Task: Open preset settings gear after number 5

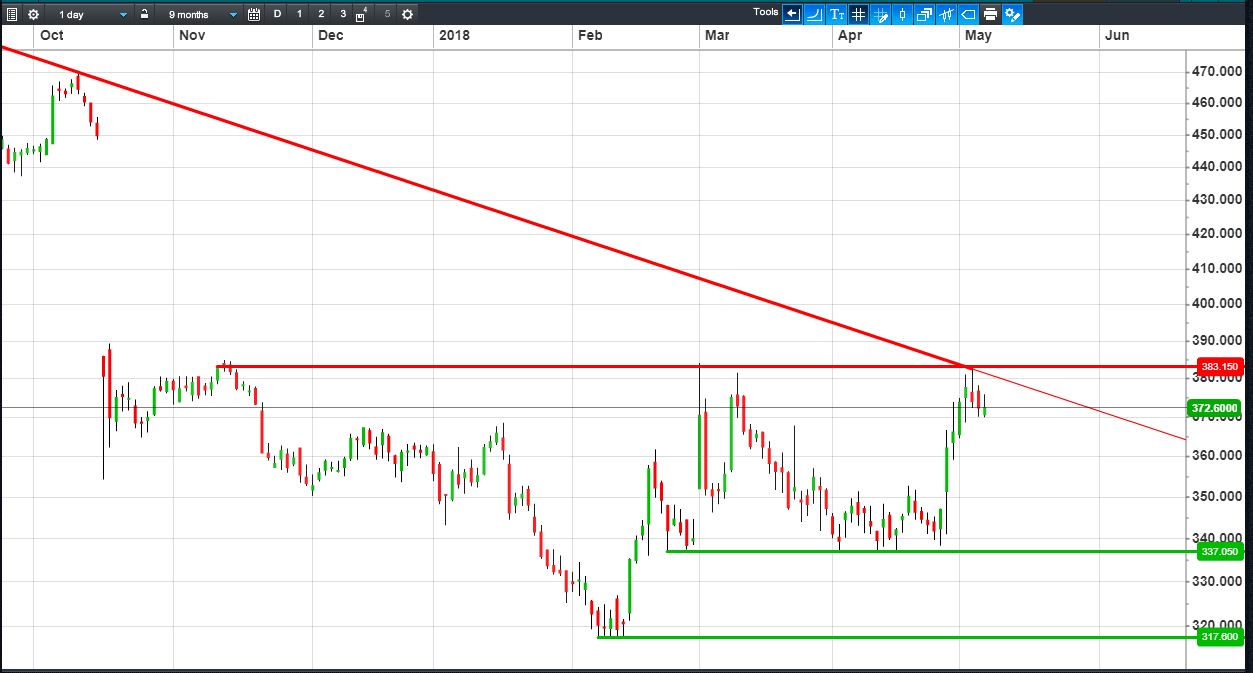Action: [407, 14]
